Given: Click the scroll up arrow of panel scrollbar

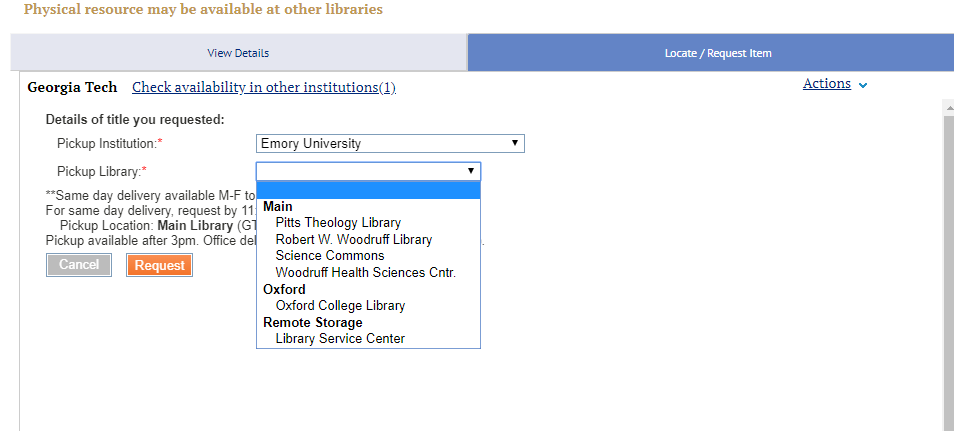Looking at the screenshot, I should point(947,106).
